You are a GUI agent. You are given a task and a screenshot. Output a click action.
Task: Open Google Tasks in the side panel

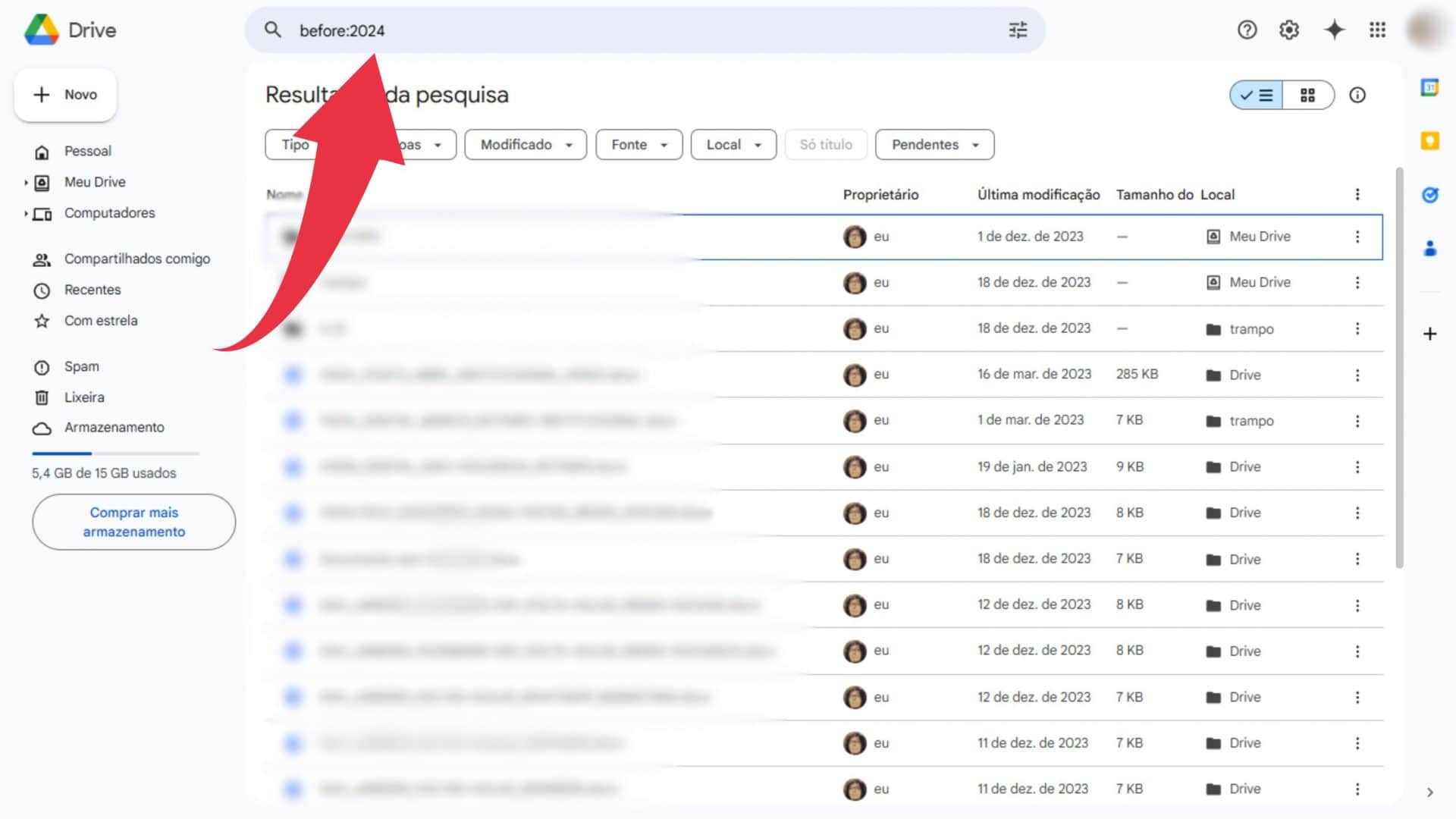[x=1430, y=195]
